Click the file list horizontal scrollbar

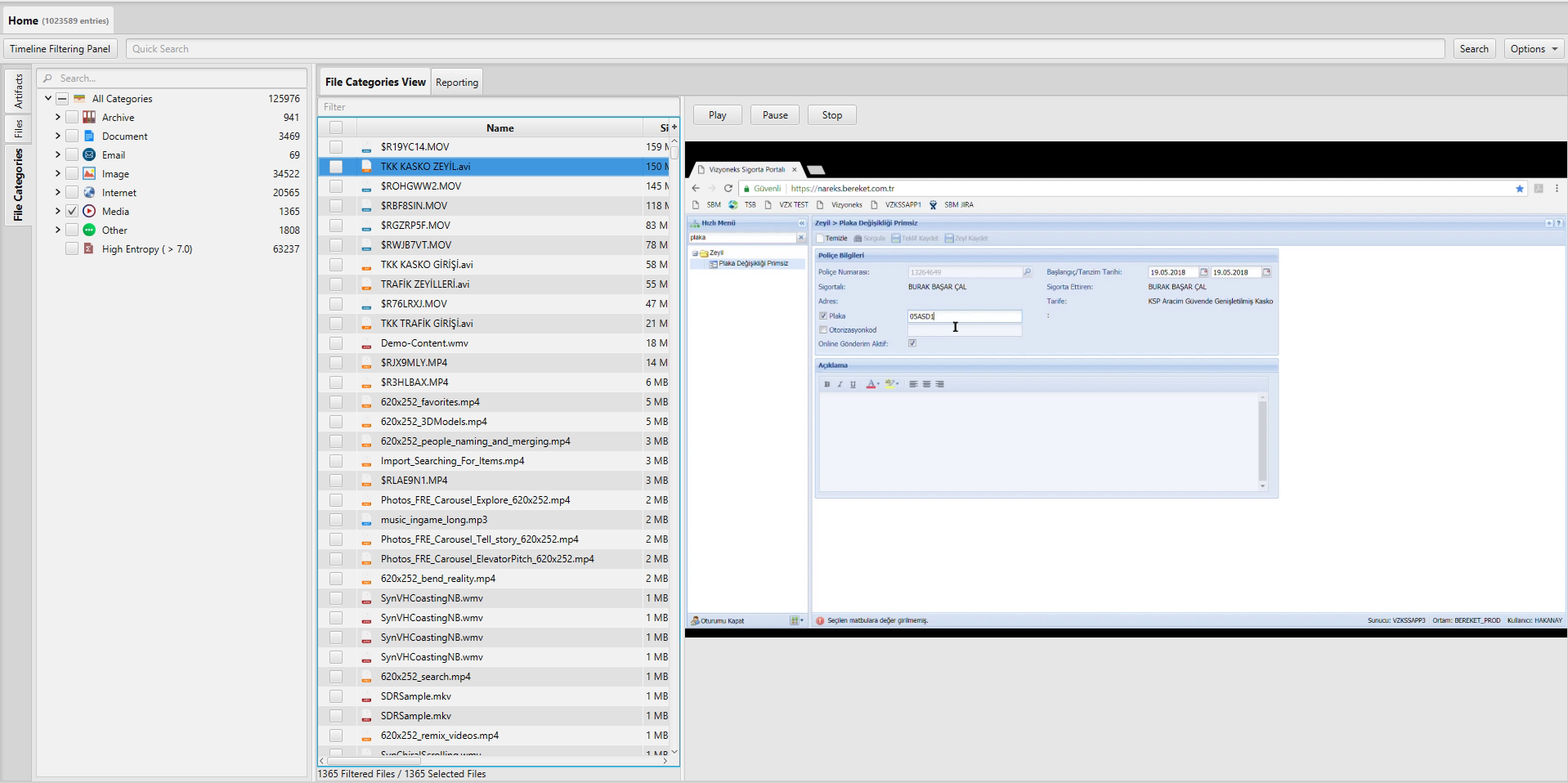click(373, 761)
